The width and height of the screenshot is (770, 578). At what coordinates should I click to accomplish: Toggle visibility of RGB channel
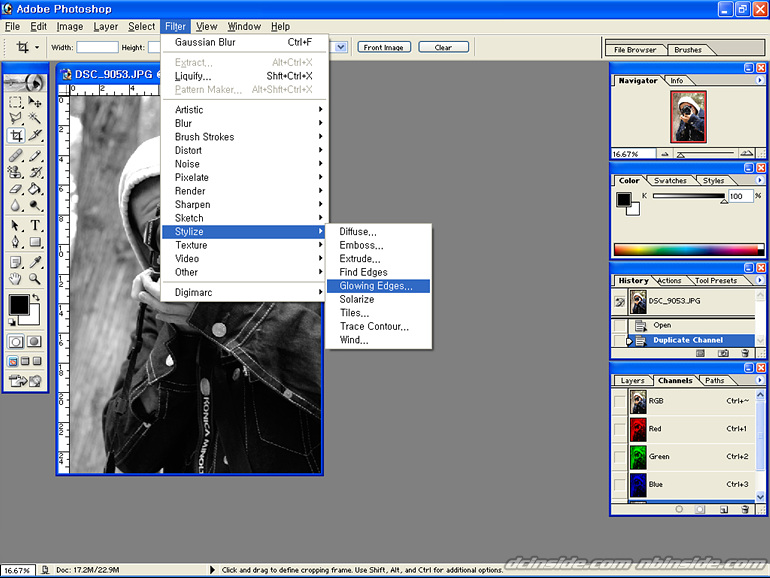coord(620,401)
